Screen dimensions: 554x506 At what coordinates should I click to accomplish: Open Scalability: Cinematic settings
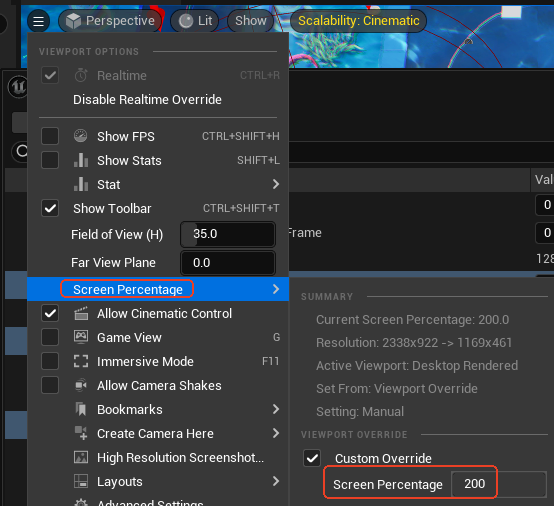358,21
